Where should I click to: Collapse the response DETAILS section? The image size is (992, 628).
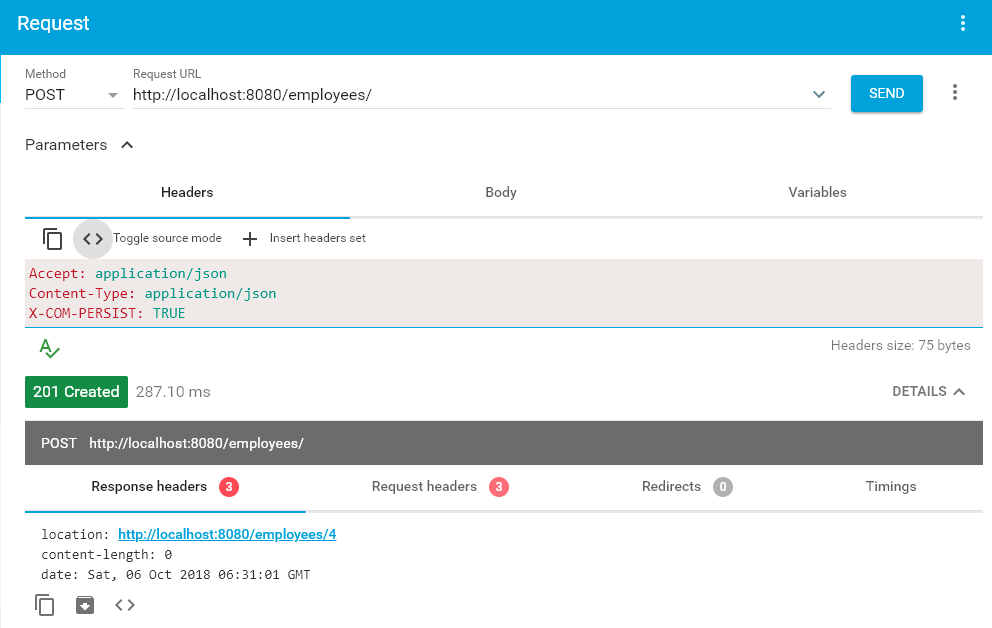point(929,391)
